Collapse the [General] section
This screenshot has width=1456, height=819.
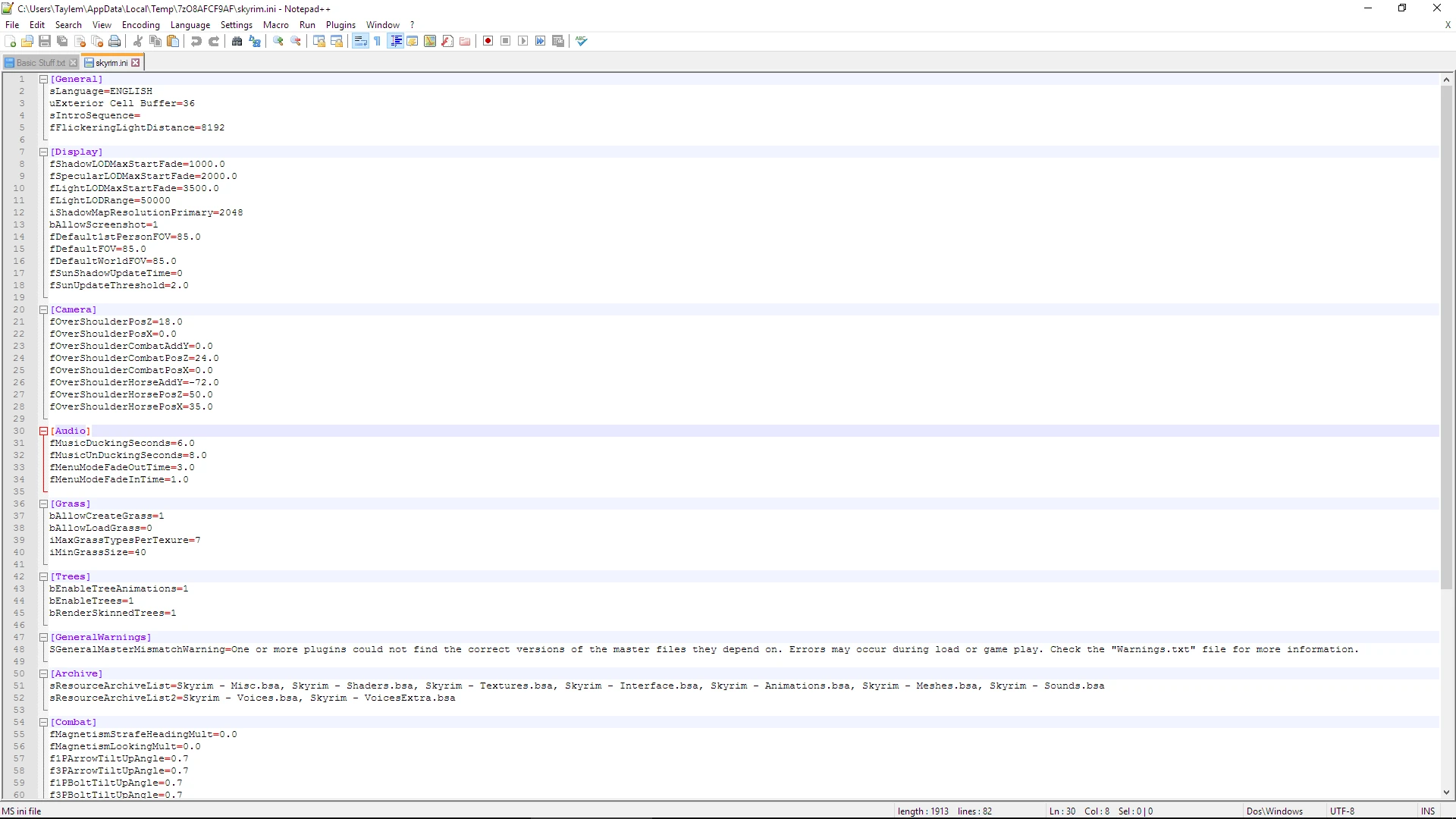(43, 79)
